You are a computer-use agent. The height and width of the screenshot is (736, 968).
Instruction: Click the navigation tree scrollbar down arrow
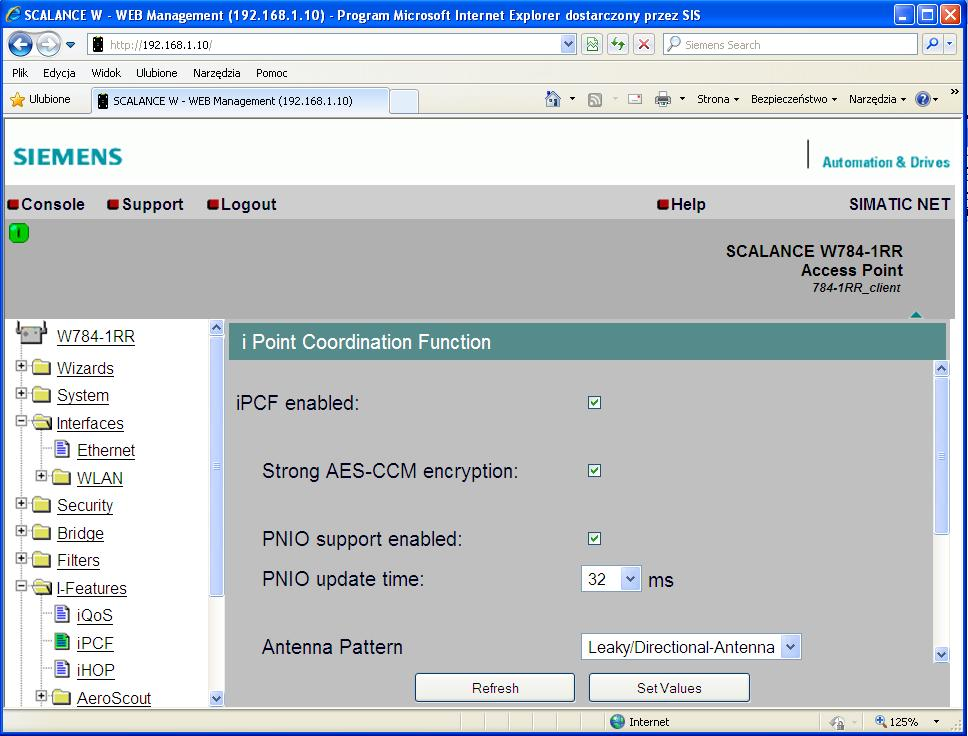(216, 698)
